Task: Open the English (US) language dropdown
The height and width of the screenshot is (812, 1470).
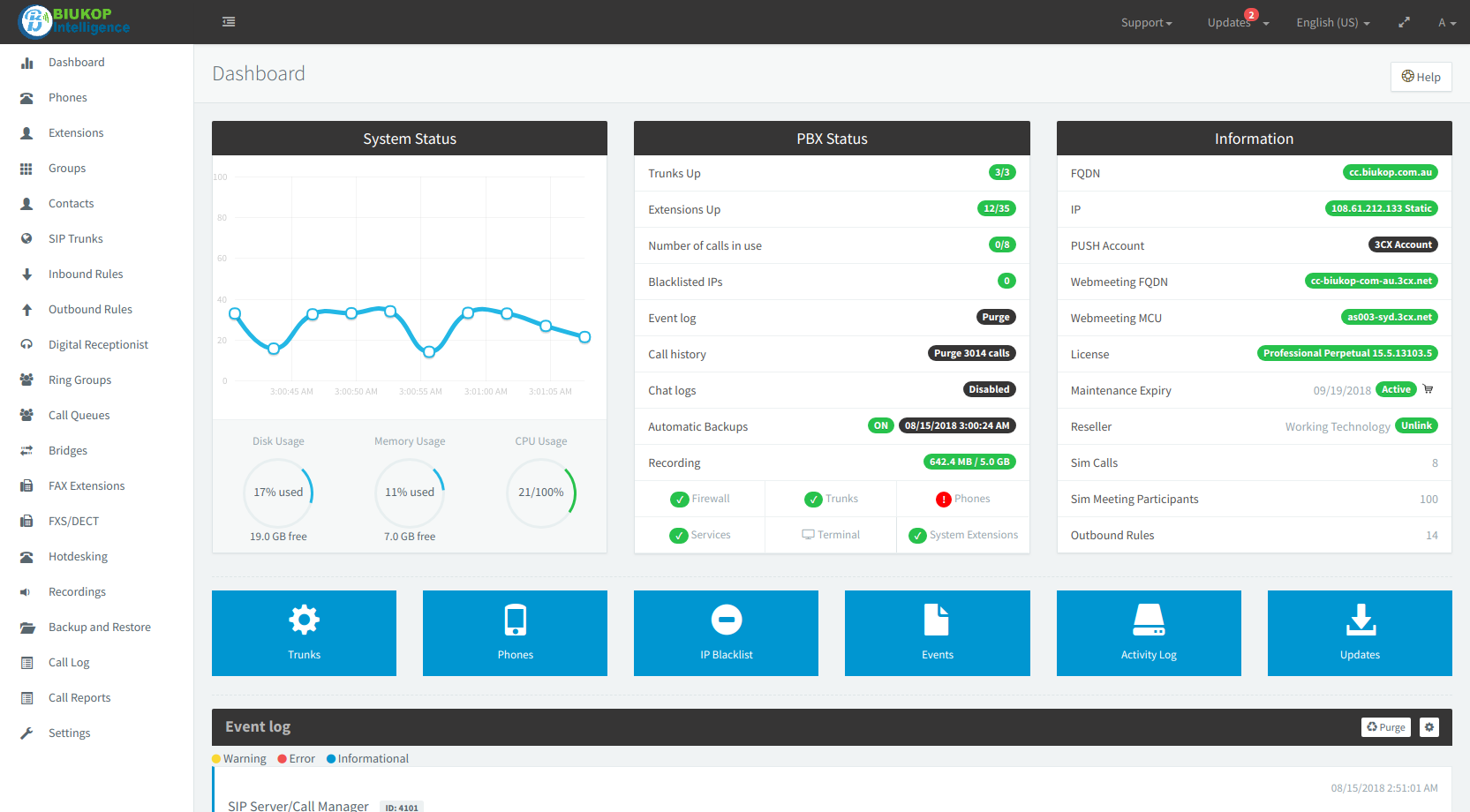Action: [1332, 23]
